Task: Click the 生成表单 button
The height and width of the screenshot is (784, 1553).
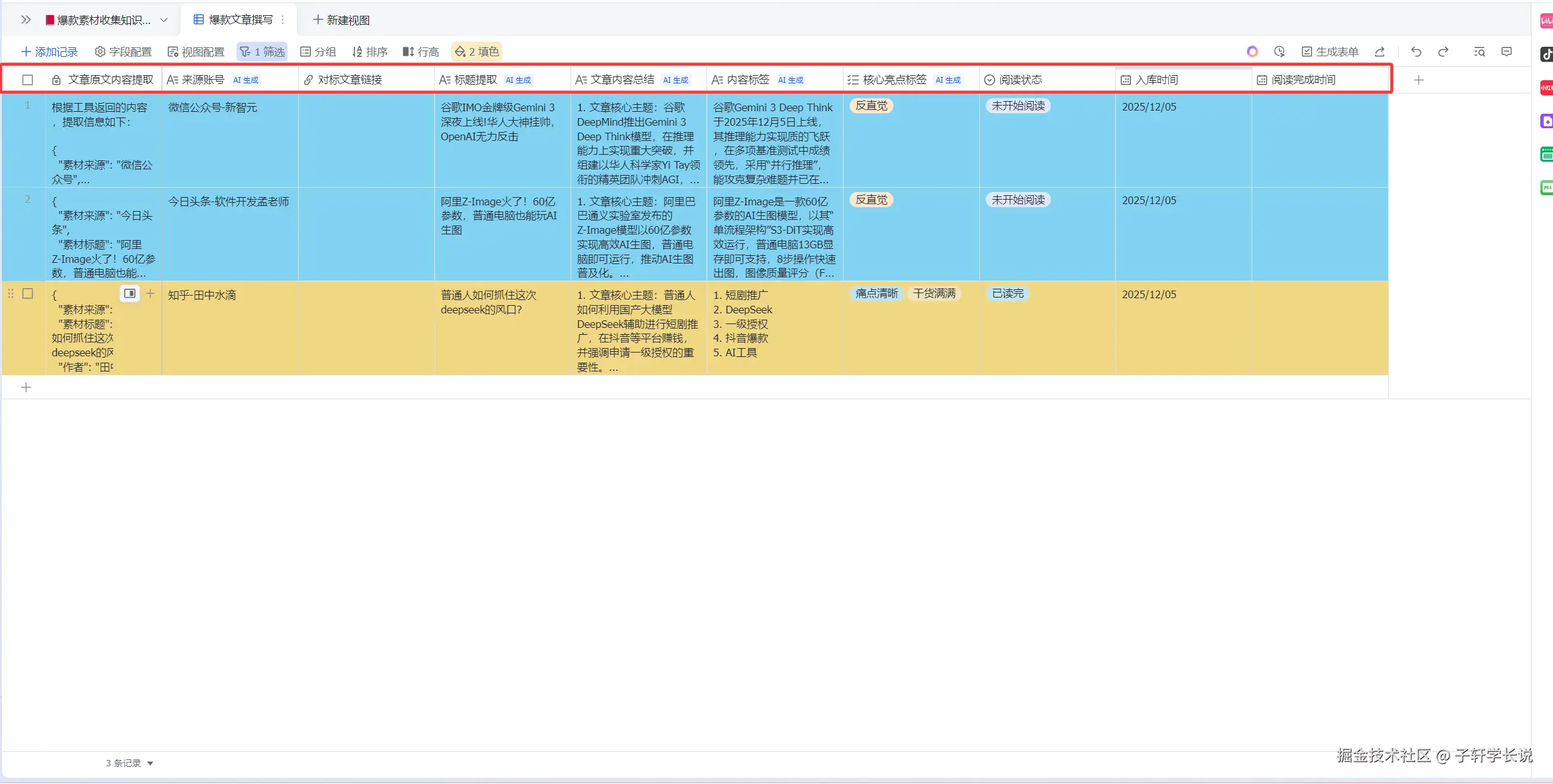Action: pyautogui.click(x=1330, y=52)
